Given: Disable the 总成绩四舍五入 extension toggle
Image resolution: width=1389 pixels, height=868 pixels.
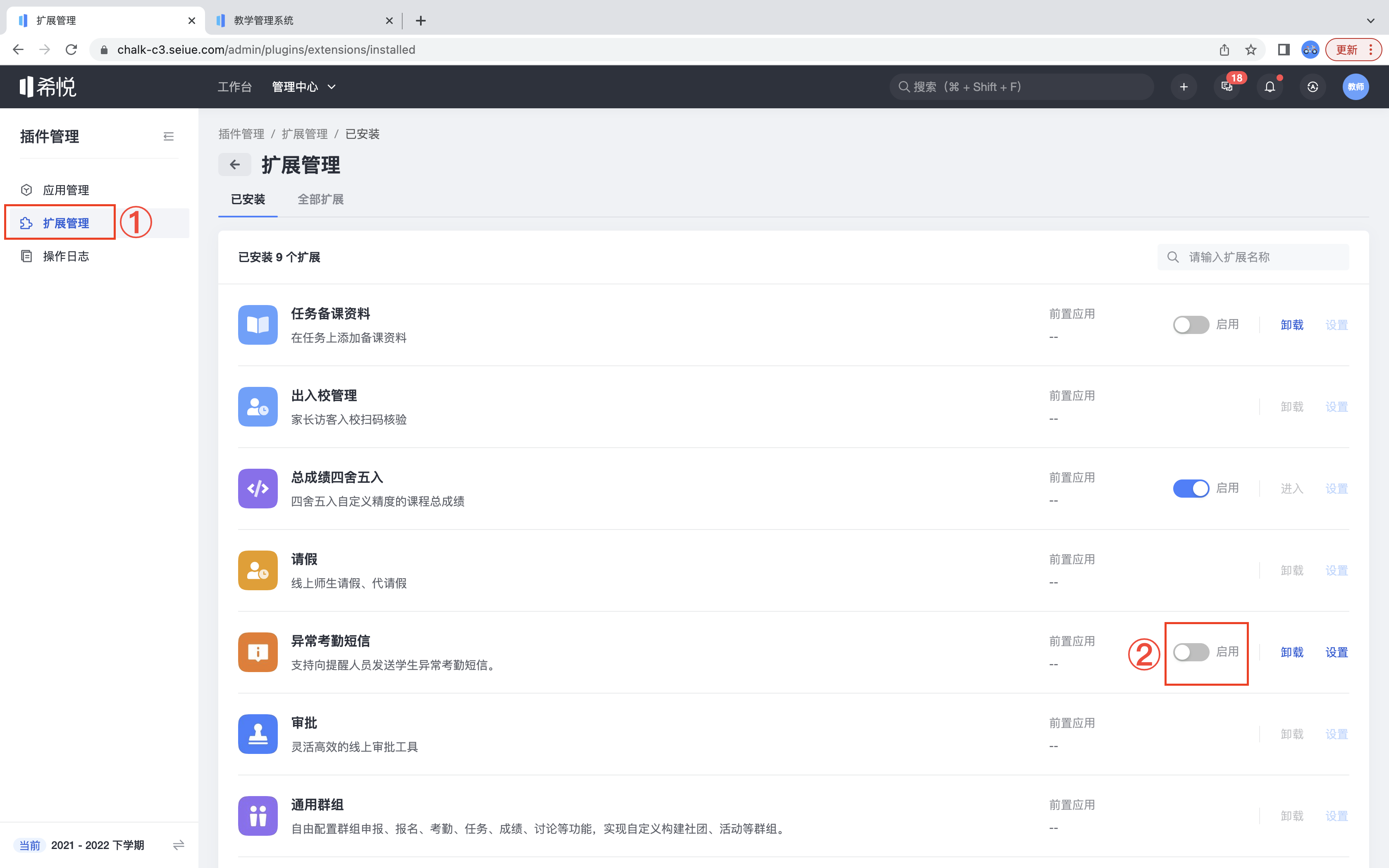Looking at the screenshot, I should (x=1191, y=489).
